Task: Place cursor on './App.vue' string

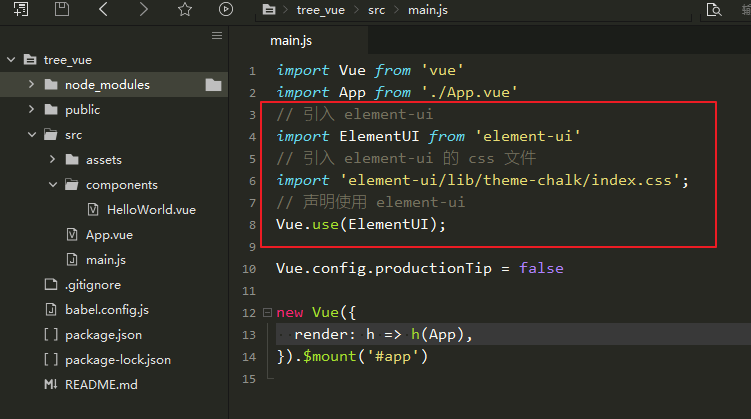Action: [469, 92]
